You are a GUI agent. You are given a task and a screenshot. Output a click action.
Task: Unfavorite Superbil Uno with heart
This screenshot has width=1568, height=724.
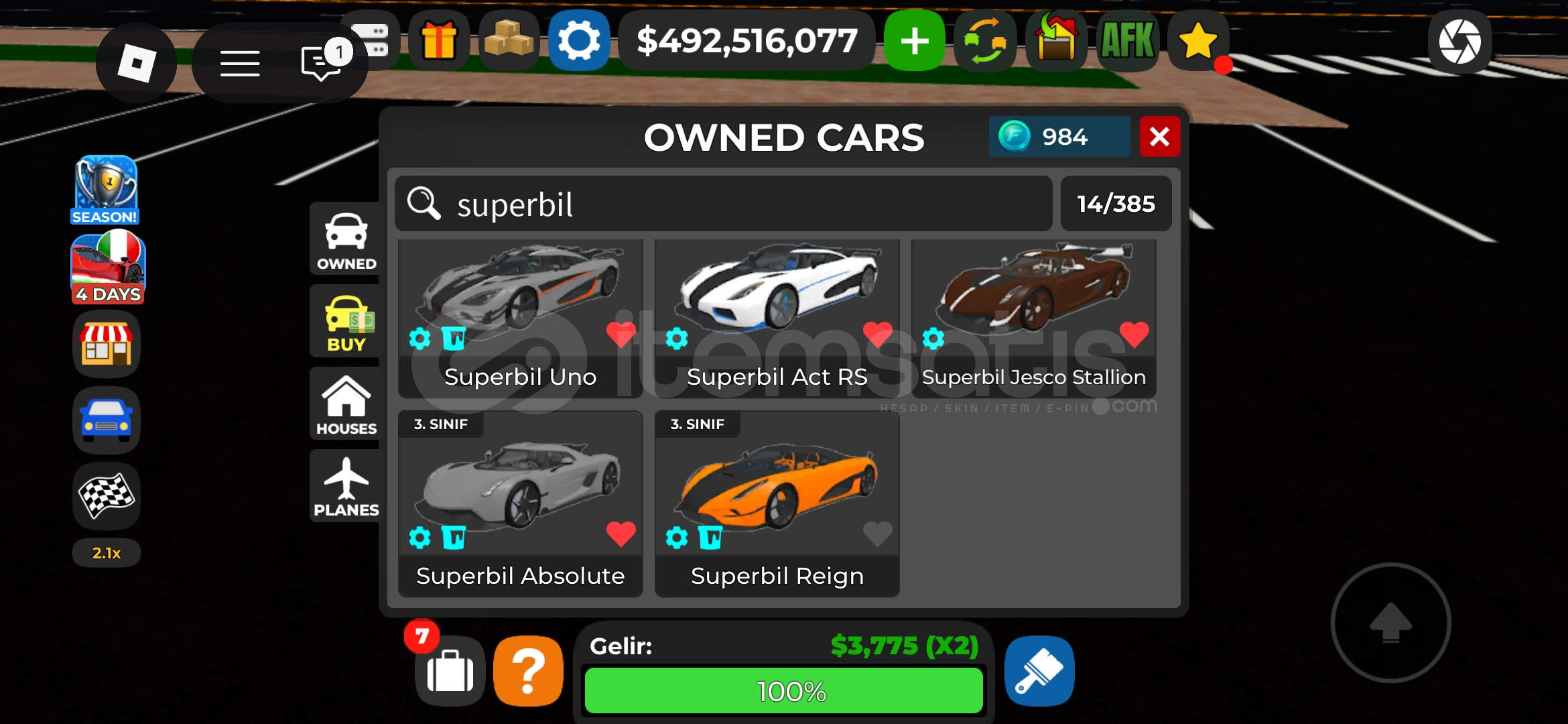coord(620,334)
